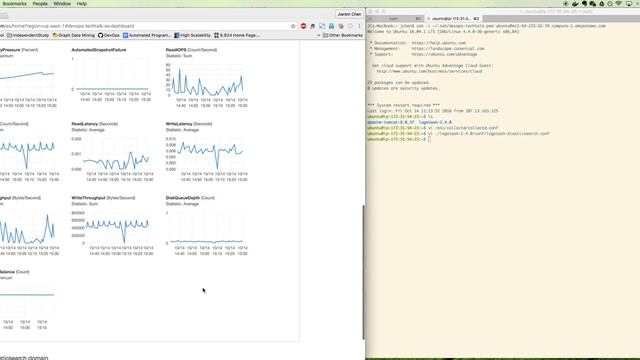Image resolution: width=640 pixels, height=360 pixels.
Task: Click the red AdBlock extension icon
Action: pyautogui.click(x=303, y=26)
